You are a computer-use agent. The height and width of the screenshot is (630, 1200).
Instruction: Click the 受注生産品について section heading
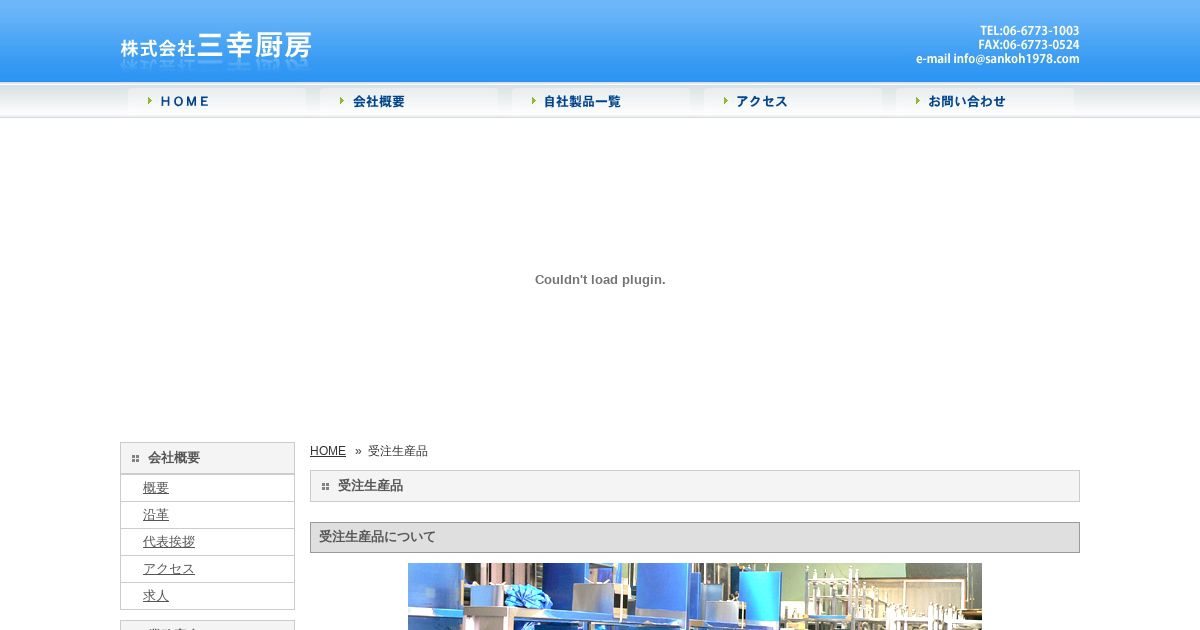pos(695,537)
